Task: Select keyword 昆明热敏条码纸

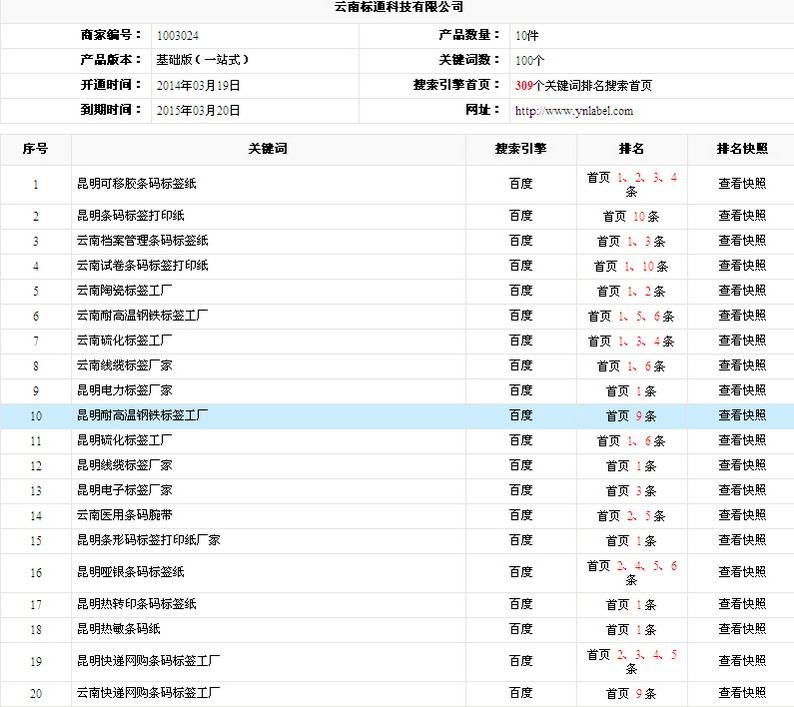Action: 118,629
